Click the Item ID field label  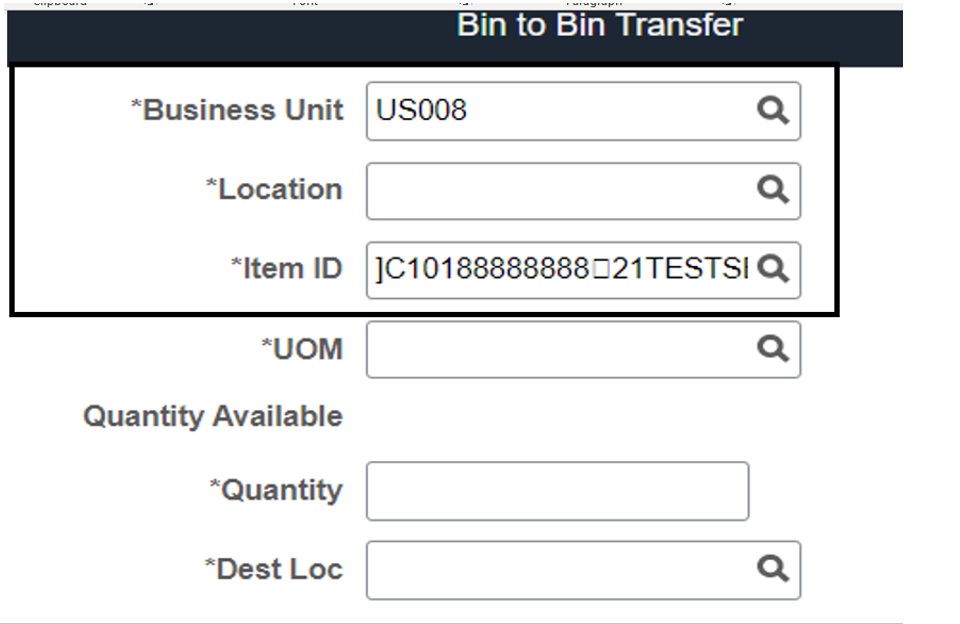point(287,268)
